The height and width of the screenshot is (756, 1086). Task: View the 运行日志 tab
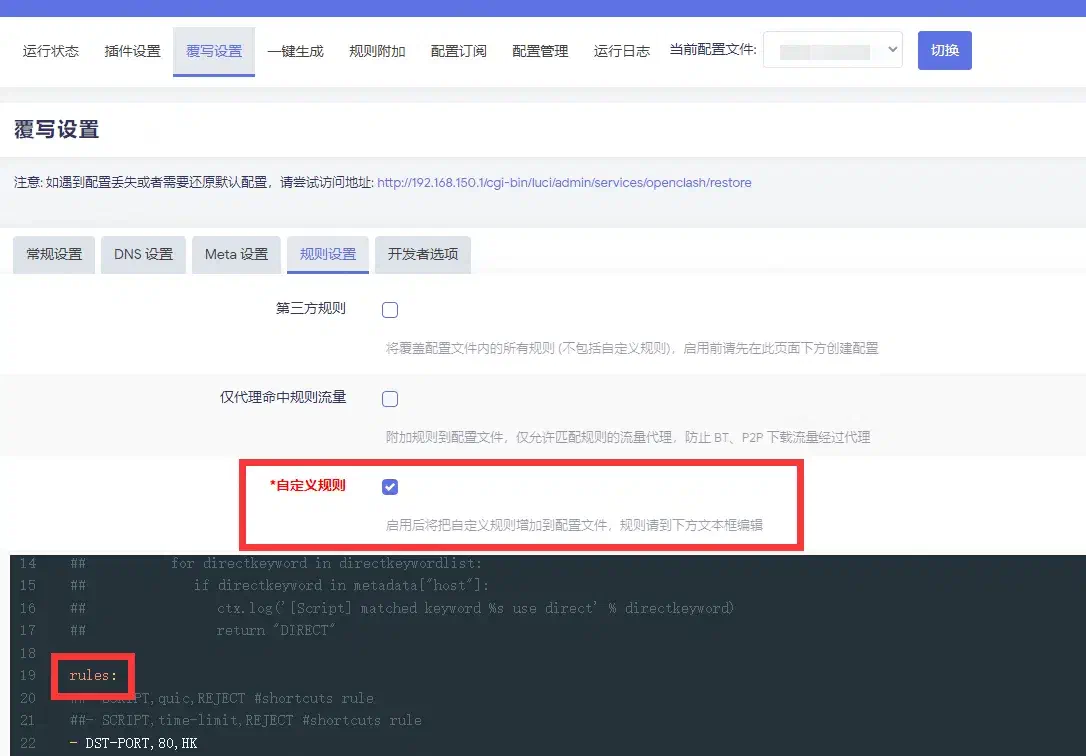coord(621,51)
